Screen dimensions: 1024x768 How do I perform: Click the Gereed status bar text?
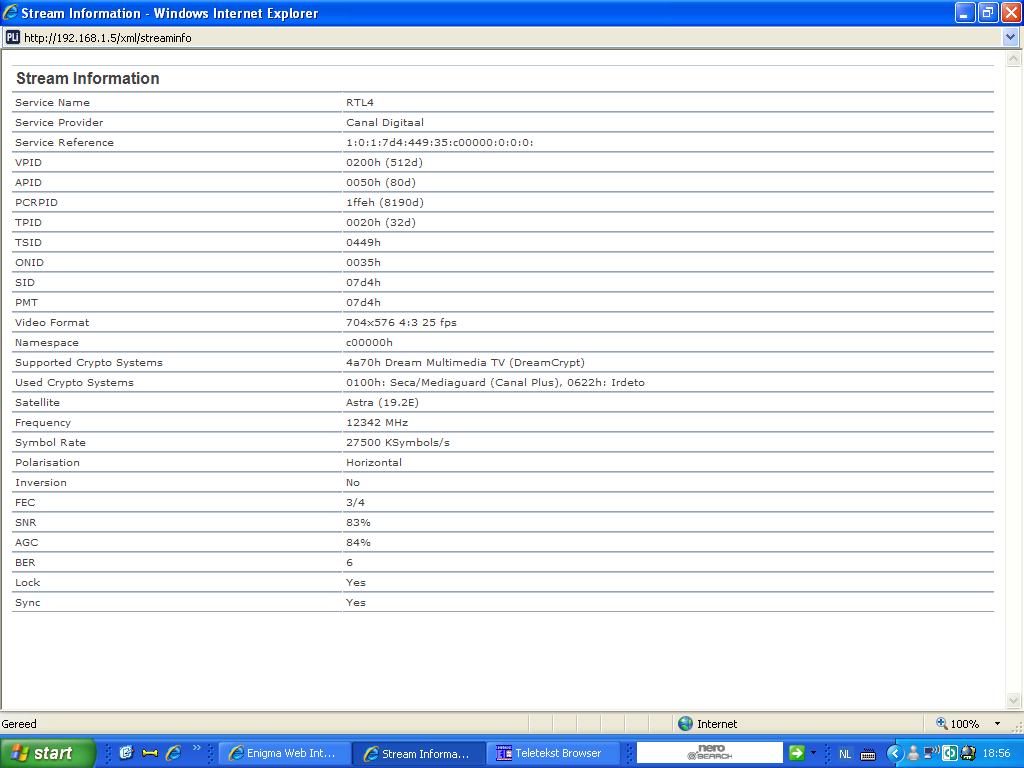tap(19, 724)
